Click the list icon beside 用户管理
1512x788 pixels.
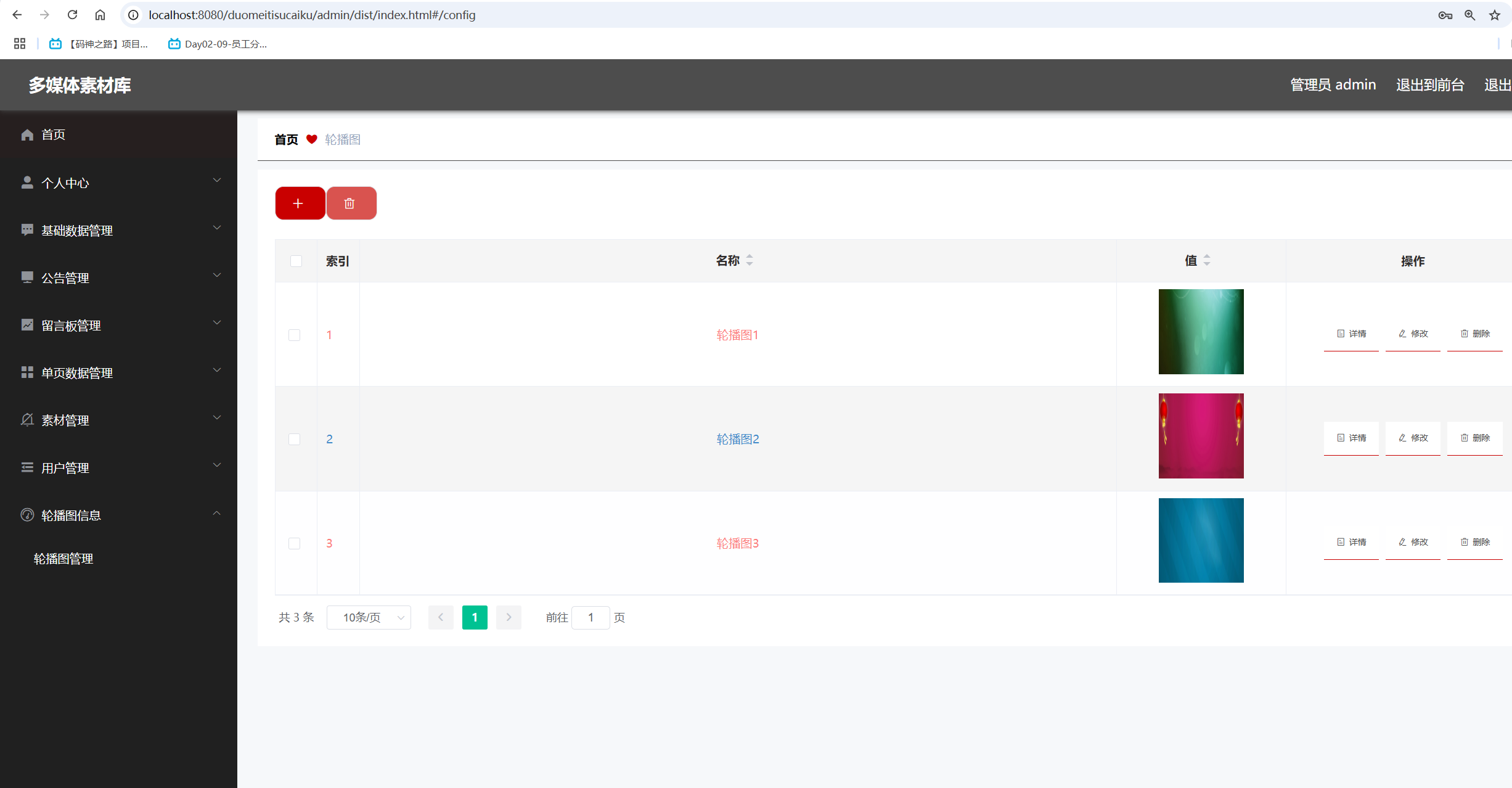pos(27,467)
